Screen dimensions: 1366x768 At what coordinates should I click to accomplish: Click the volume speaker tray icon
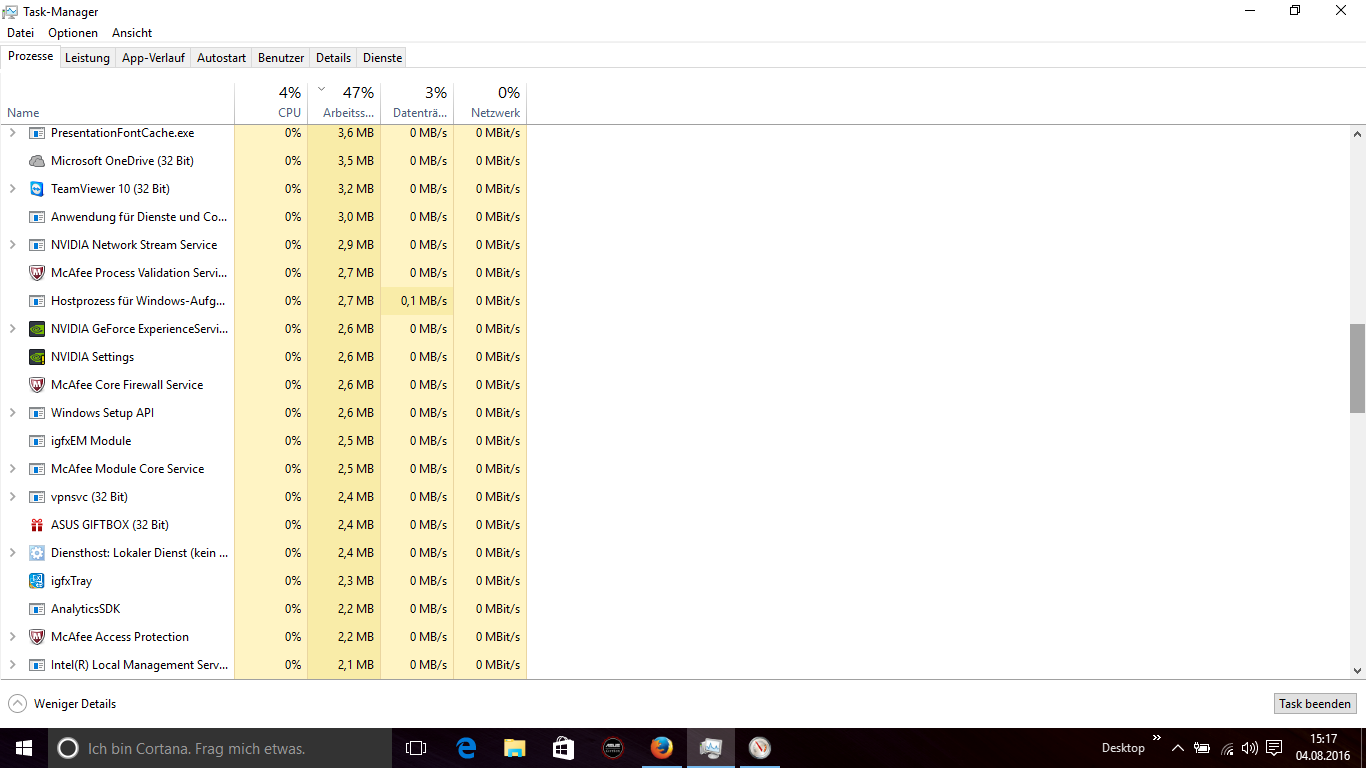coord(1249,748)
